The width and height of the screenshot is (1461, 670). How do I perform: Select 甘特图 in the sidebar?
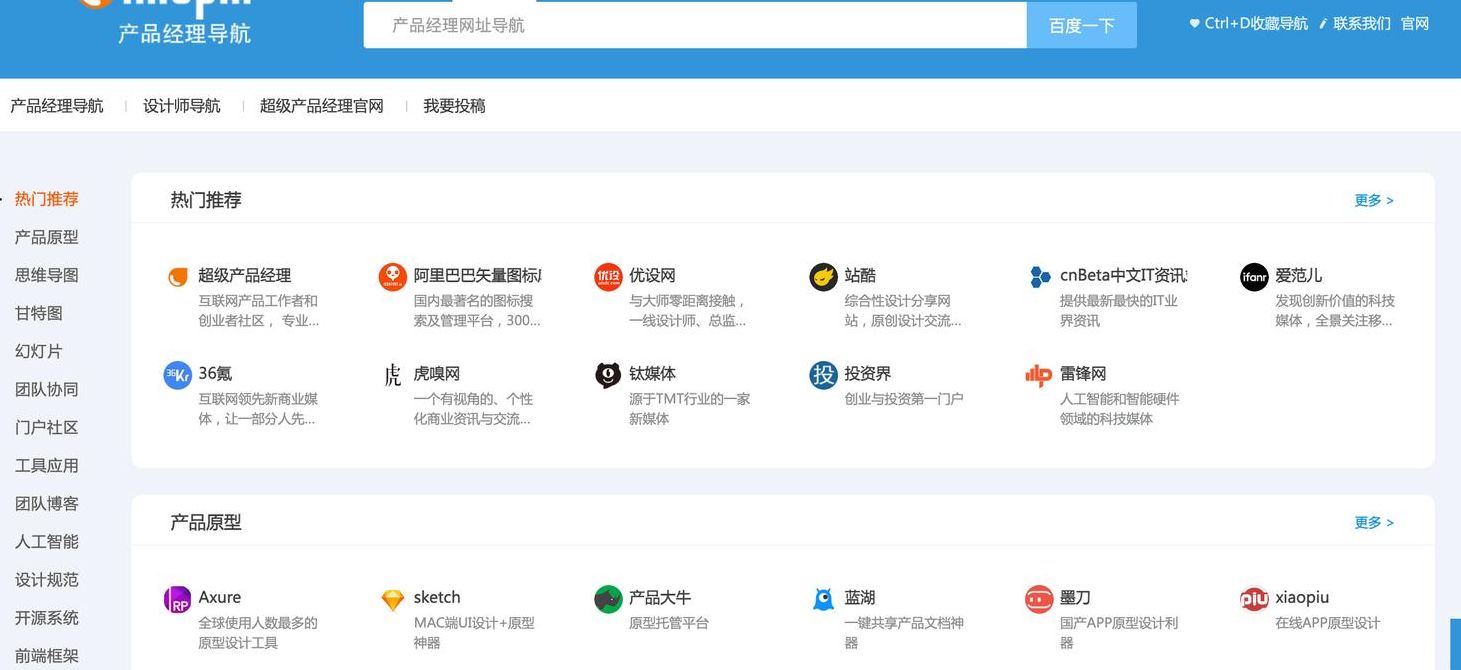point(39,313)
